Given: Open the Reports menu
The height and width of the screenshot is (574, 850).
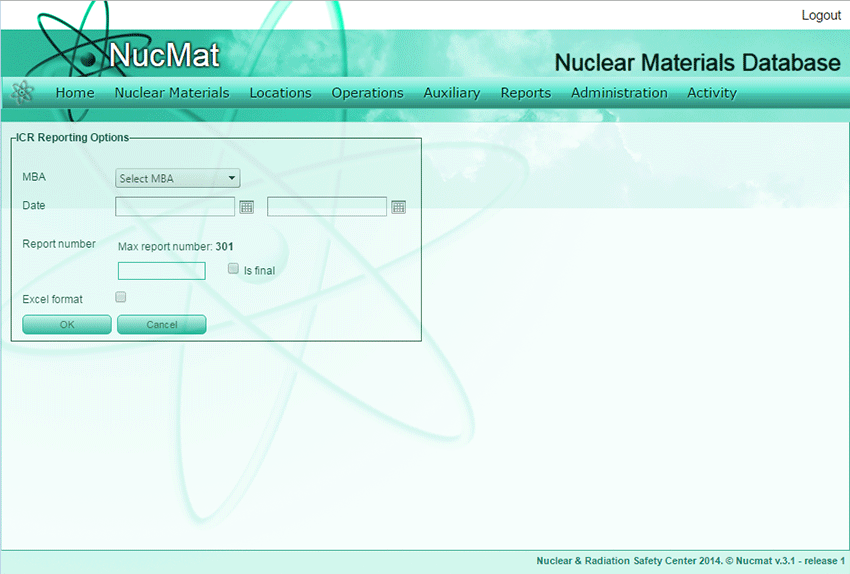Looking at the screenshot, I should [x=525, y=93].
